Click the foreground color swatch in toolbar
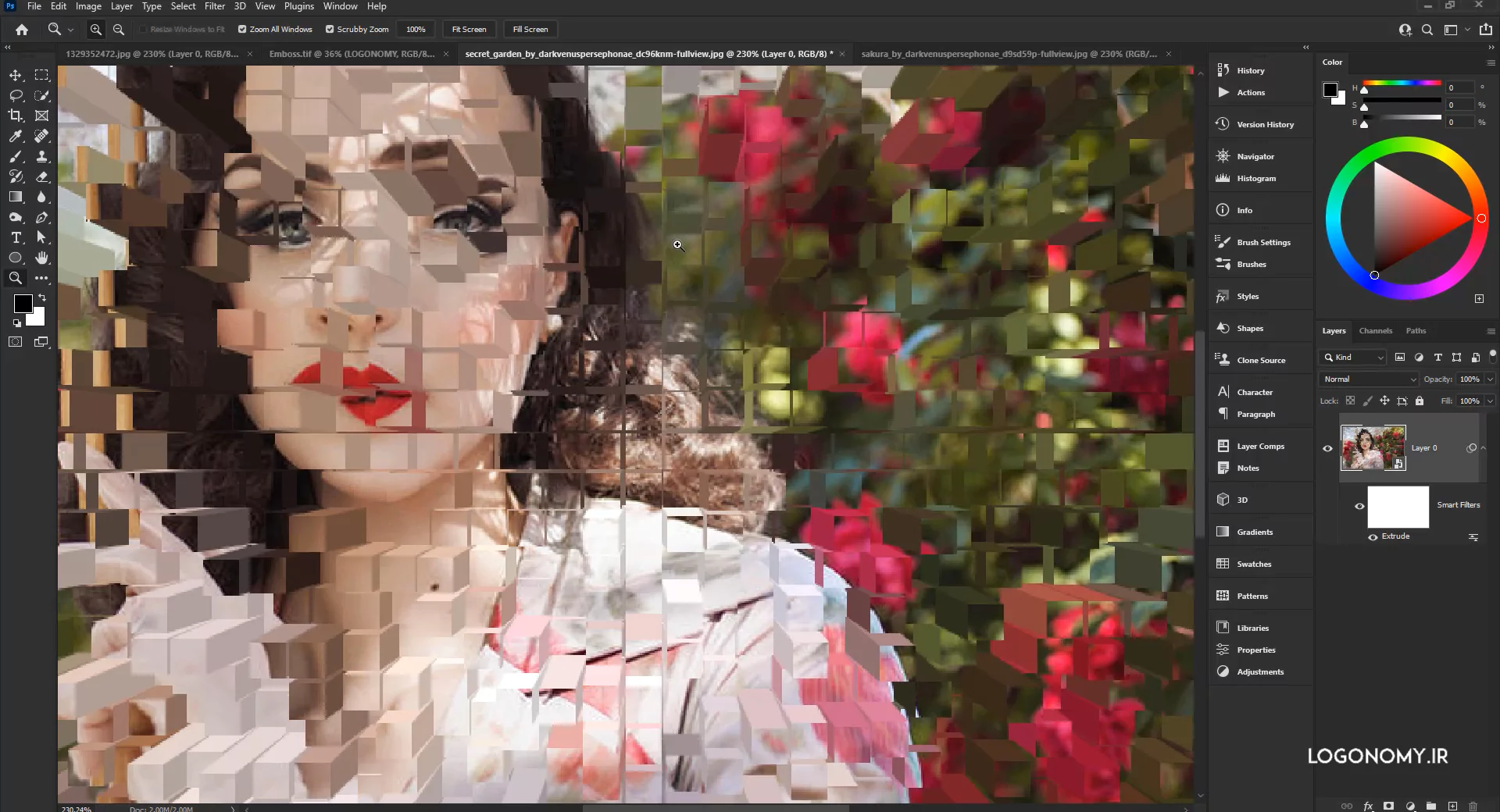Viewport: 1500px width, 812px height. click(x=23, y=303)
